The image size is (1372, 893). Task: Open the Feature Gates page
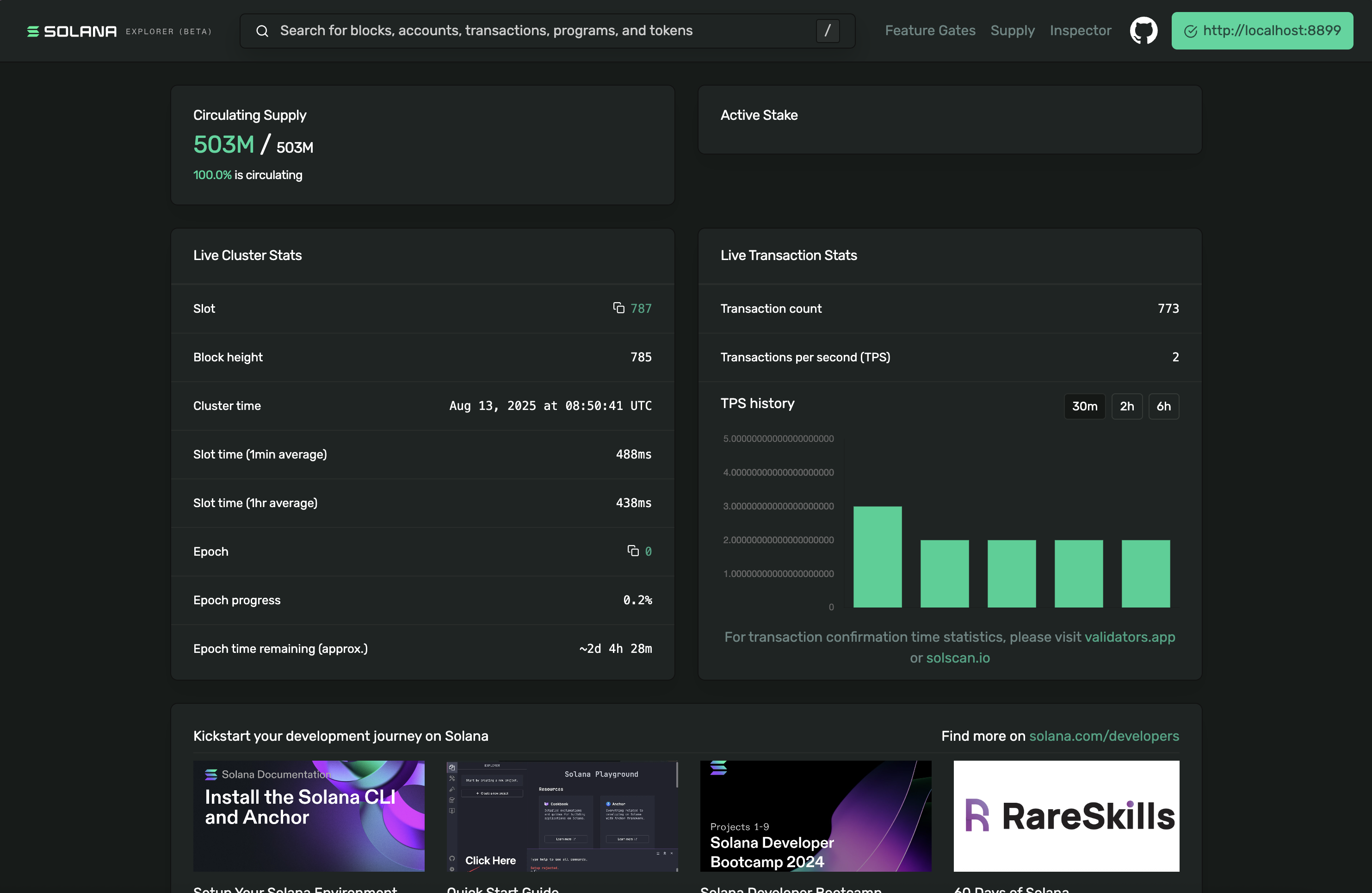[930, 31]
